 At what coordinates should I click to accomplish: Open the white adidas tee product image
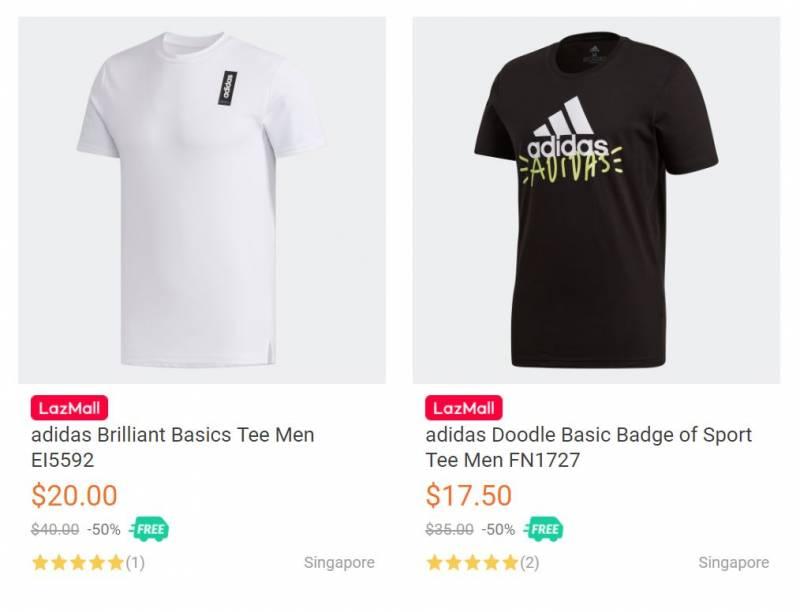click(x=202, y=200)
